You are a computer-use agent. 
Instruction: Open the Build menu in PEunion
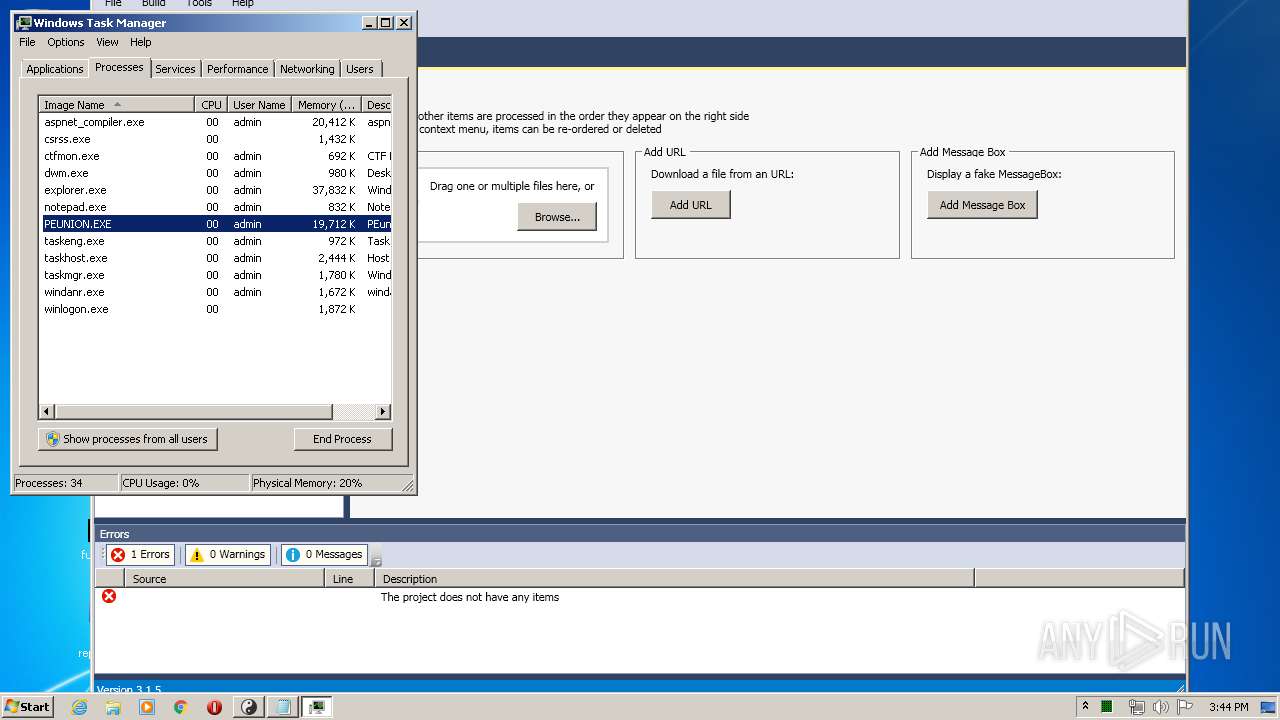[x=153, y=3]
